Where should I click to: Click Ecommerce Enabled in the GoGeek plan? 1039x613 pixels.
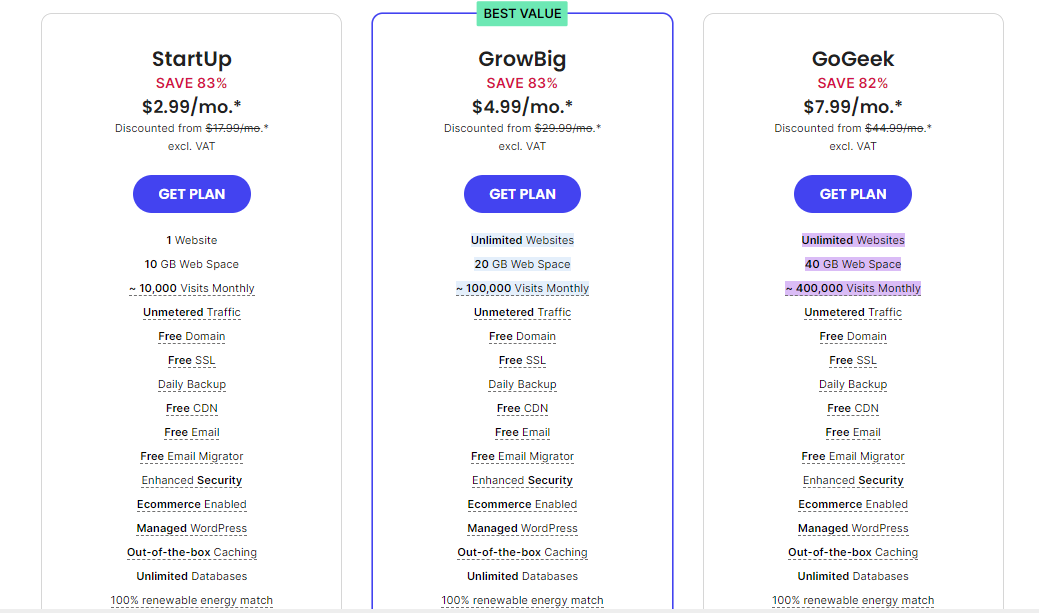(853, 504)
